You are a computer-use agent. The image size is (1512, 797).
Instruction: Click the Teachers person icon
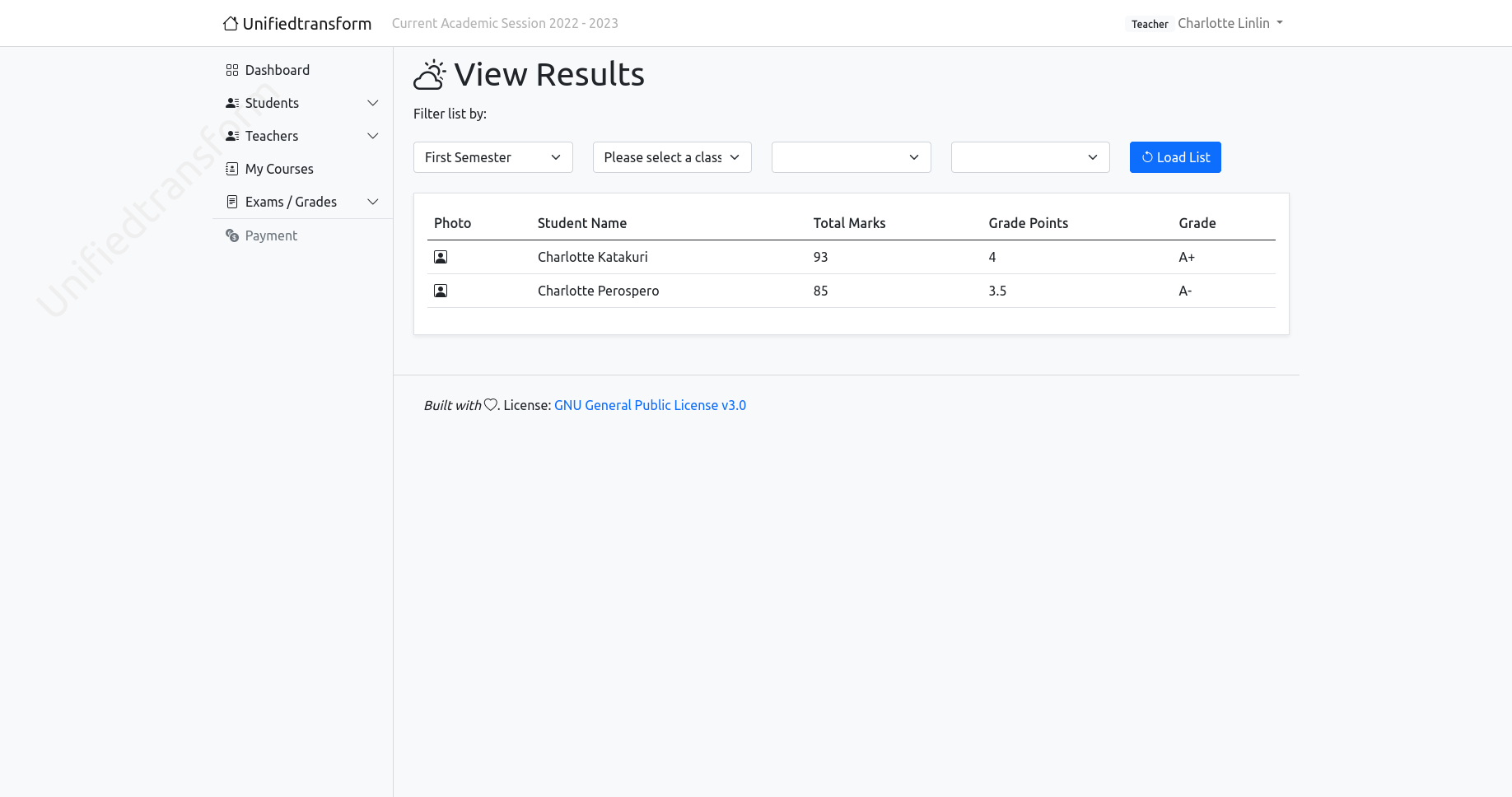[x=232, y=136]
